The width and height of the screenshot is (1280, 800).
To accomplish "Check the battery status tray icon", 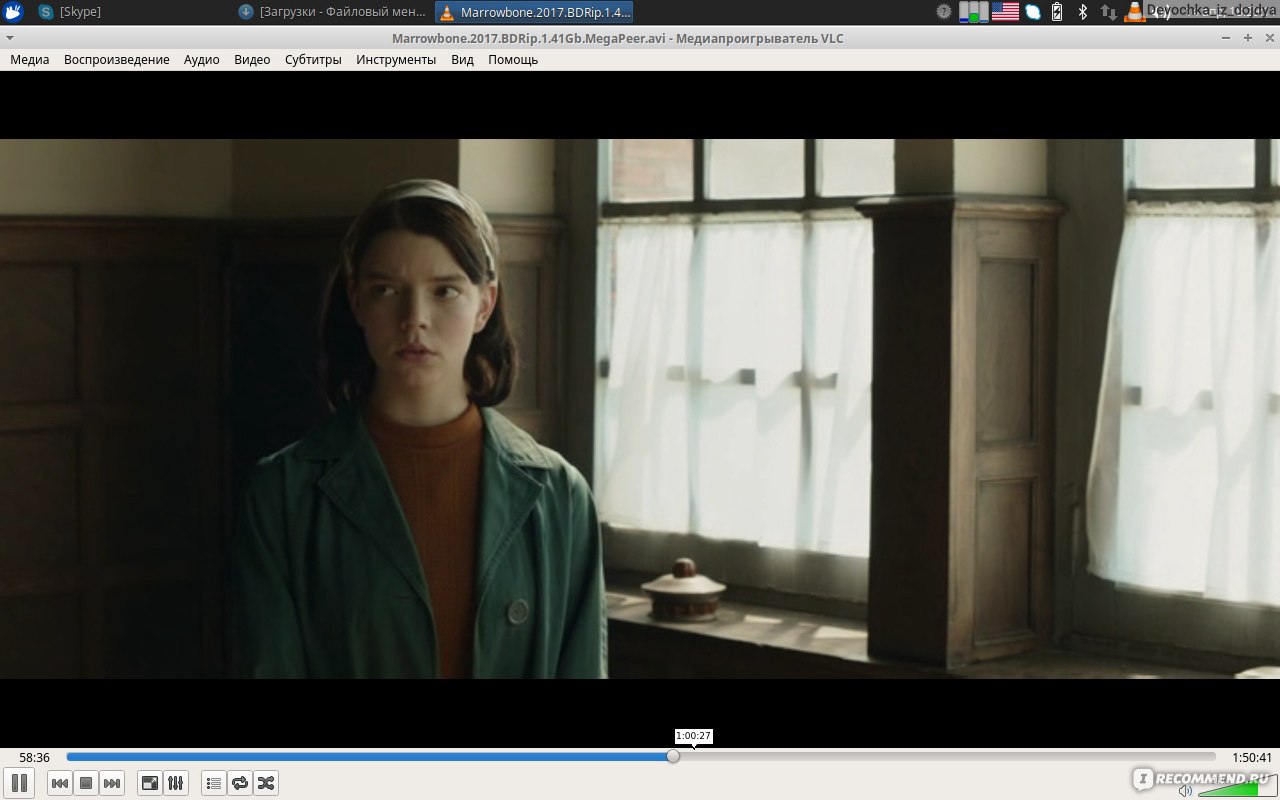I will (1057, 12).
